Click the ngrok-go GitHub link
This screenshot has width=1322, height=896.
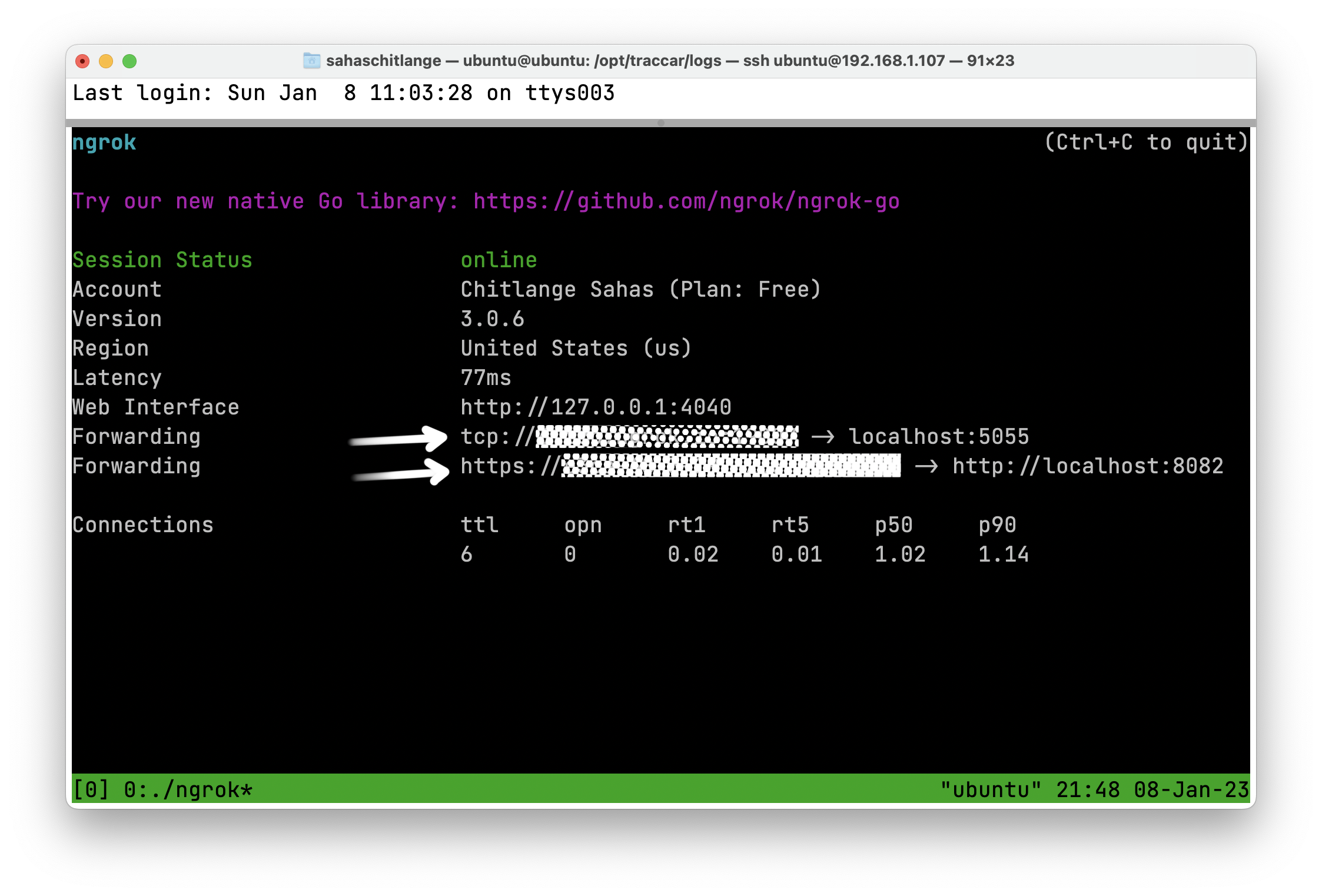tap(686, 201)
